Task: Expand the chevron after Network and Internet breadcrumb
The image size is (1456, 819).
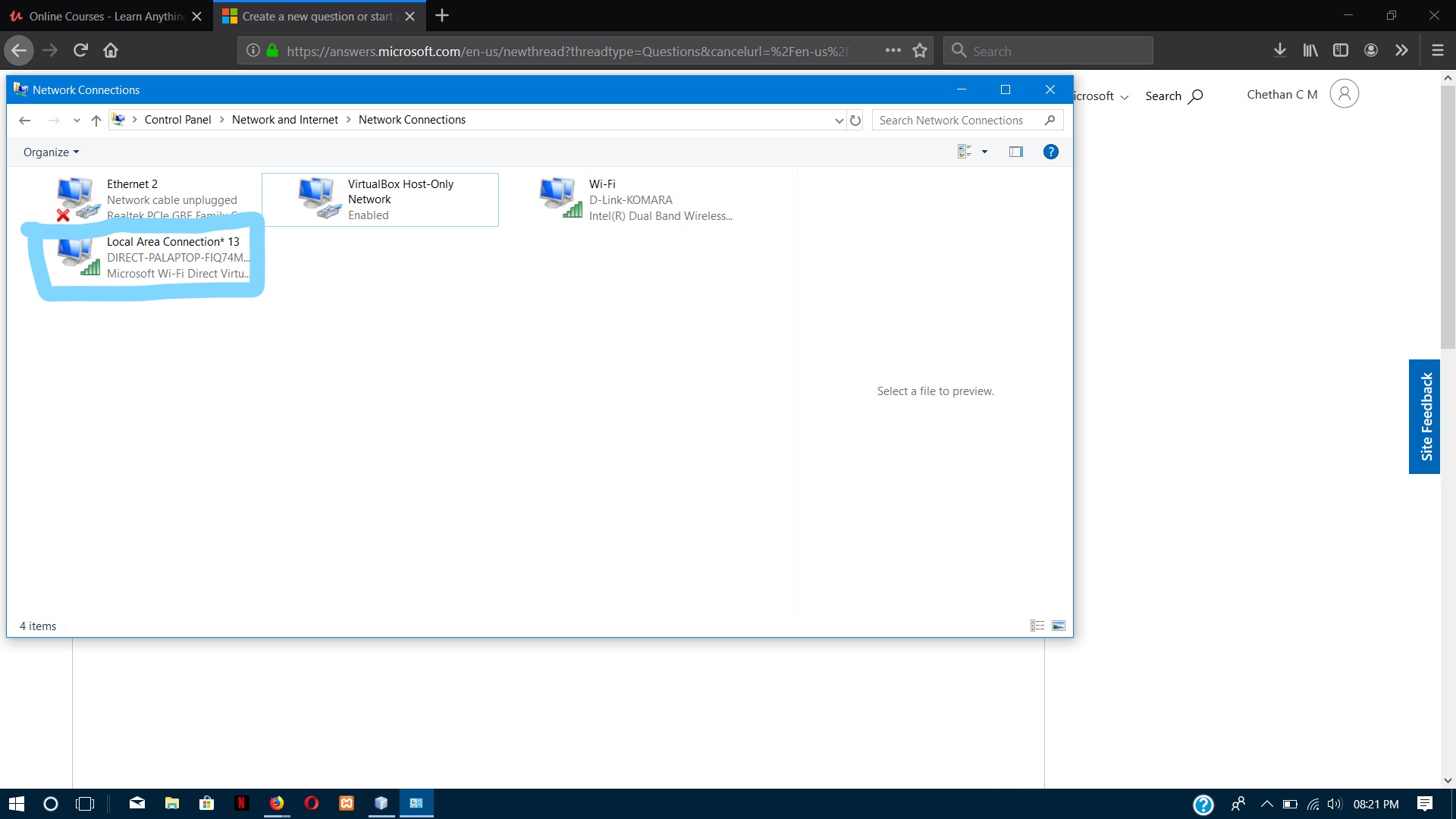Action: (x=348, y=120)
